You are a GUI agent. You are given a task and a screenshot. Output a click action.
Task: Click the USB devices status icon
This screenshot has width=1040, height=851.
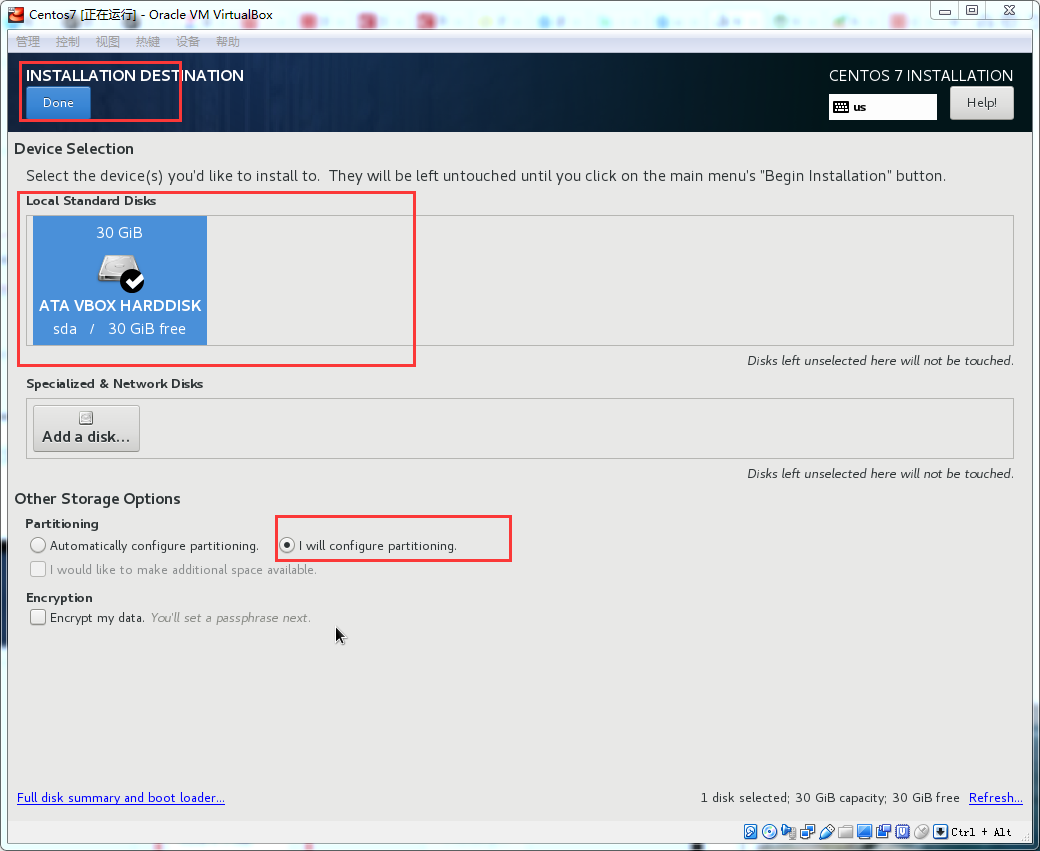(828, 832)
